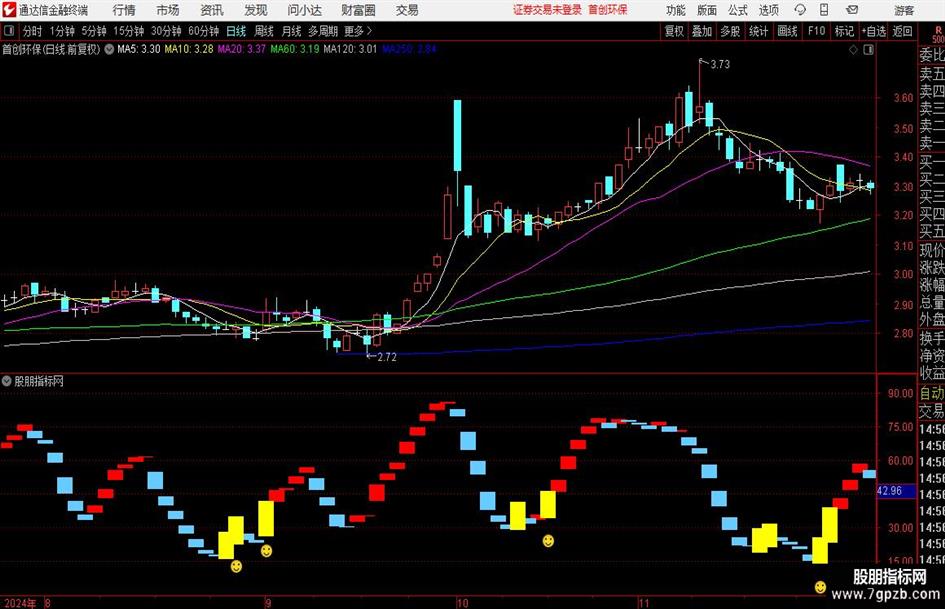Click the red 首创环保 stock name link
The width and height of the screenshot is (945, 609).
tap(608, 10)
